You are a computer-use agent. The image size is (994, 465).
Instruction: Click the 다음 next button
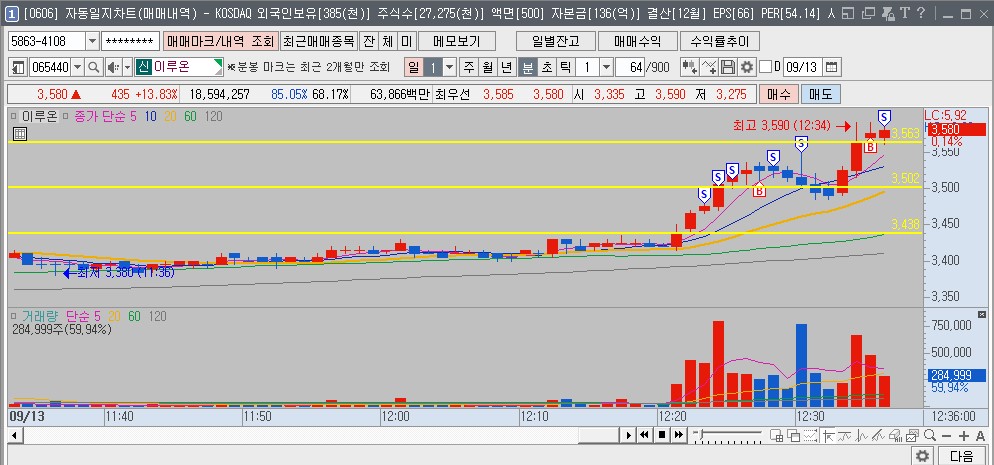pyautogui.click(x=961, y=455)
